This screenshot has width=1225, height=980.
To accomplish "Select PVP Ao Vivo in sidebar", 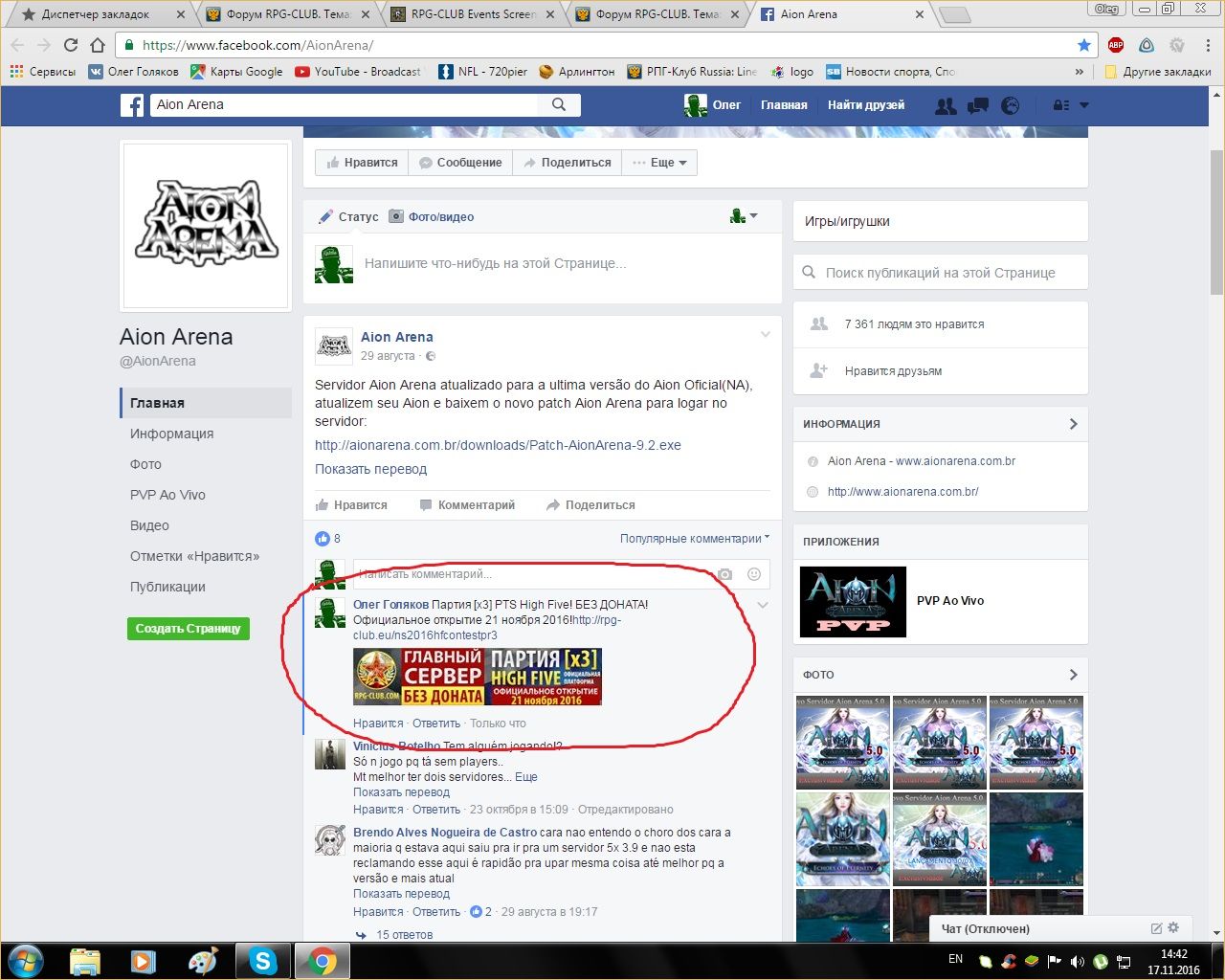I will (167, 495).
